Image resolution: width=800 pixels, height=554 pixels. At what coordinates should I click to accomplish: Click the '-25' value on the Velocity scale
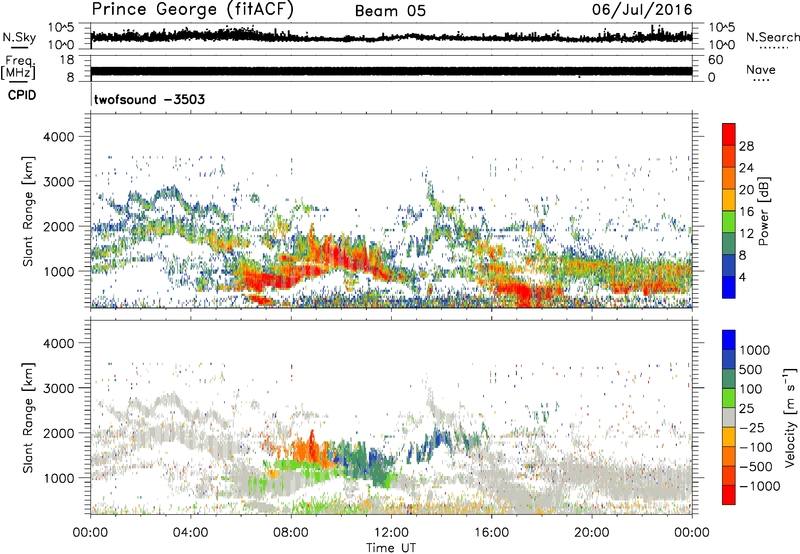click(x=752, y=427)
